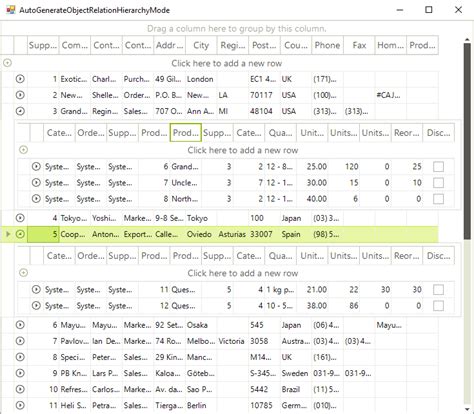This screenshot has width=474, height=414.
Task: Expand supplier row 2 New
Action: tap(20, 95)
